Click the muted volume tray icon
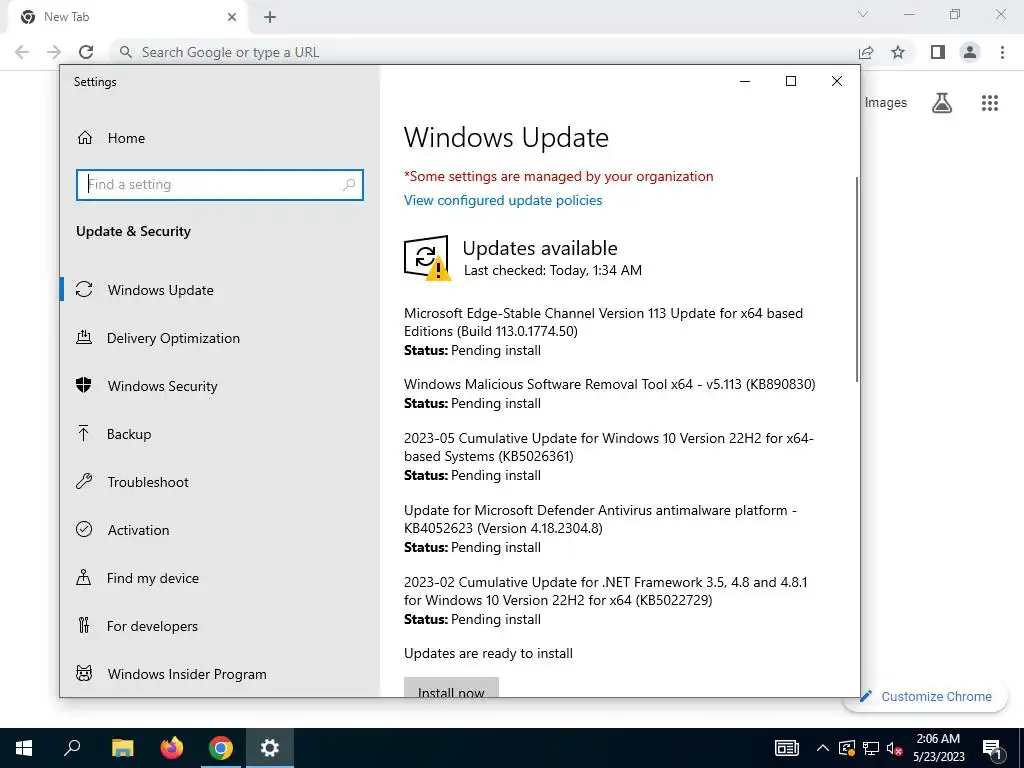This screenshot has width=1024, height=768. (894, 748)
